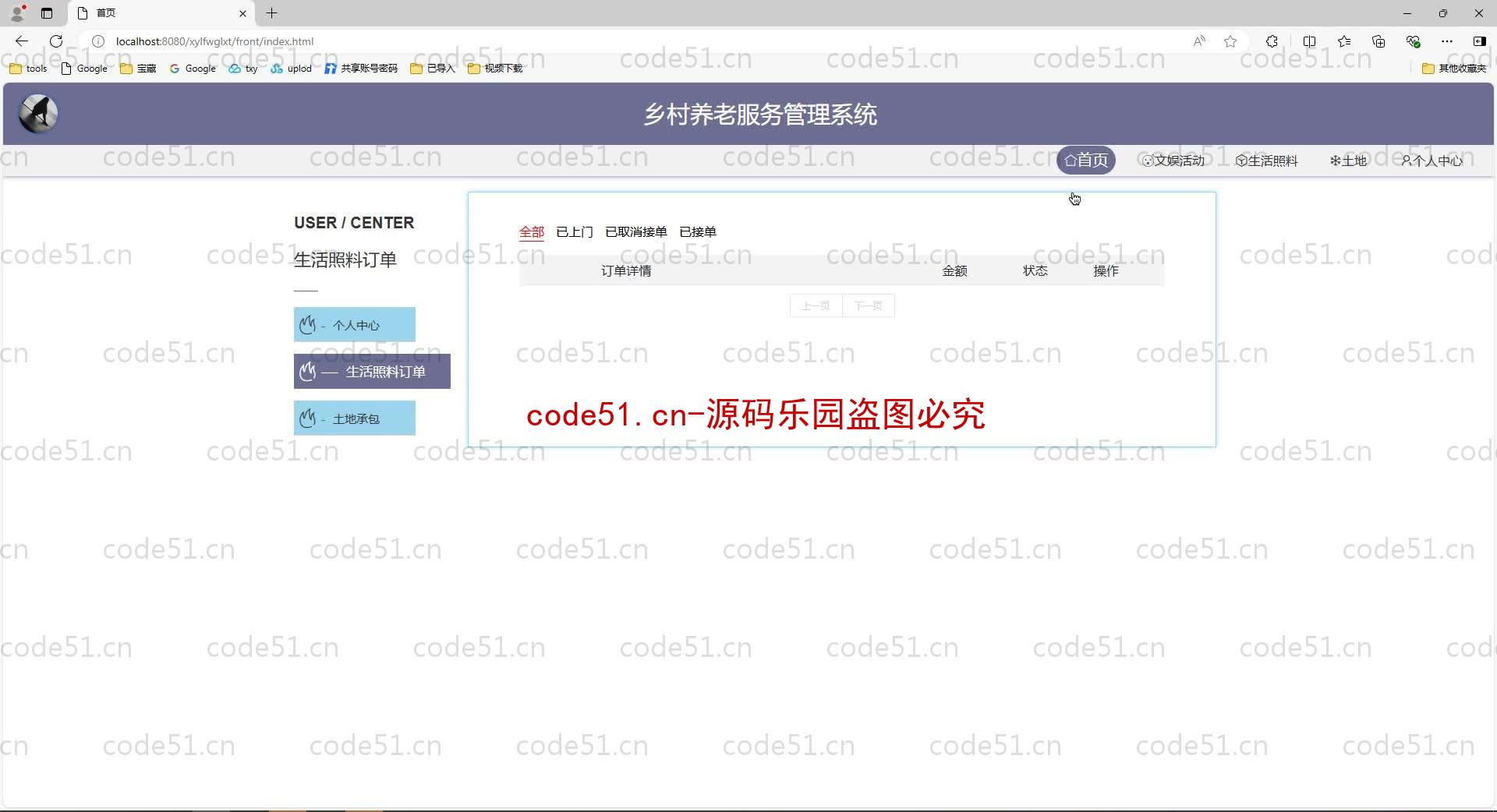Click the USER / CENTER heading
1497x812 pixels.
tap(354, 223)
